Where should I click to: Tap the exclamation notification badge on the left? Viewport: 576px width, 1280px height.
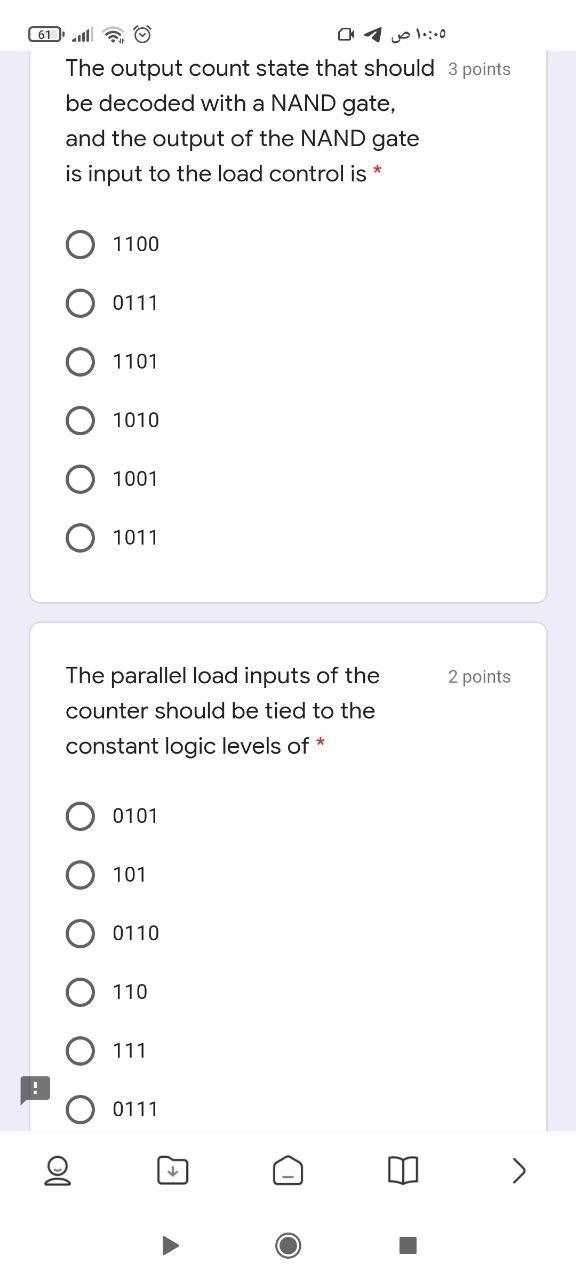(34, 1089)
